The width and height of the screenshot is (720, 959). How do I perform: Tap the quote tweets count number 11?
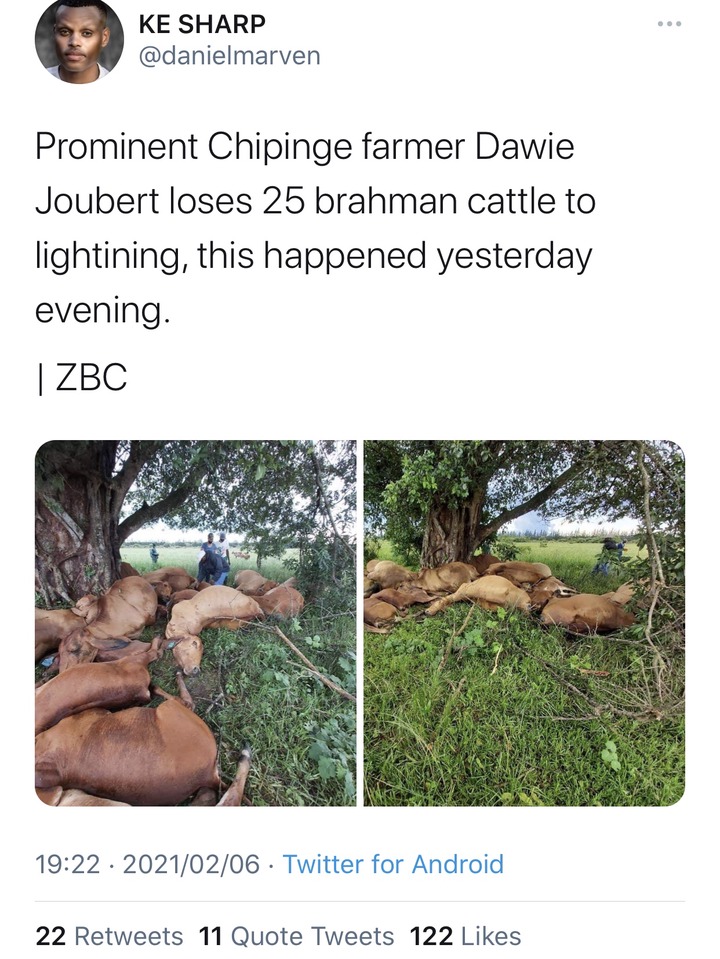[x=211, y=936]
